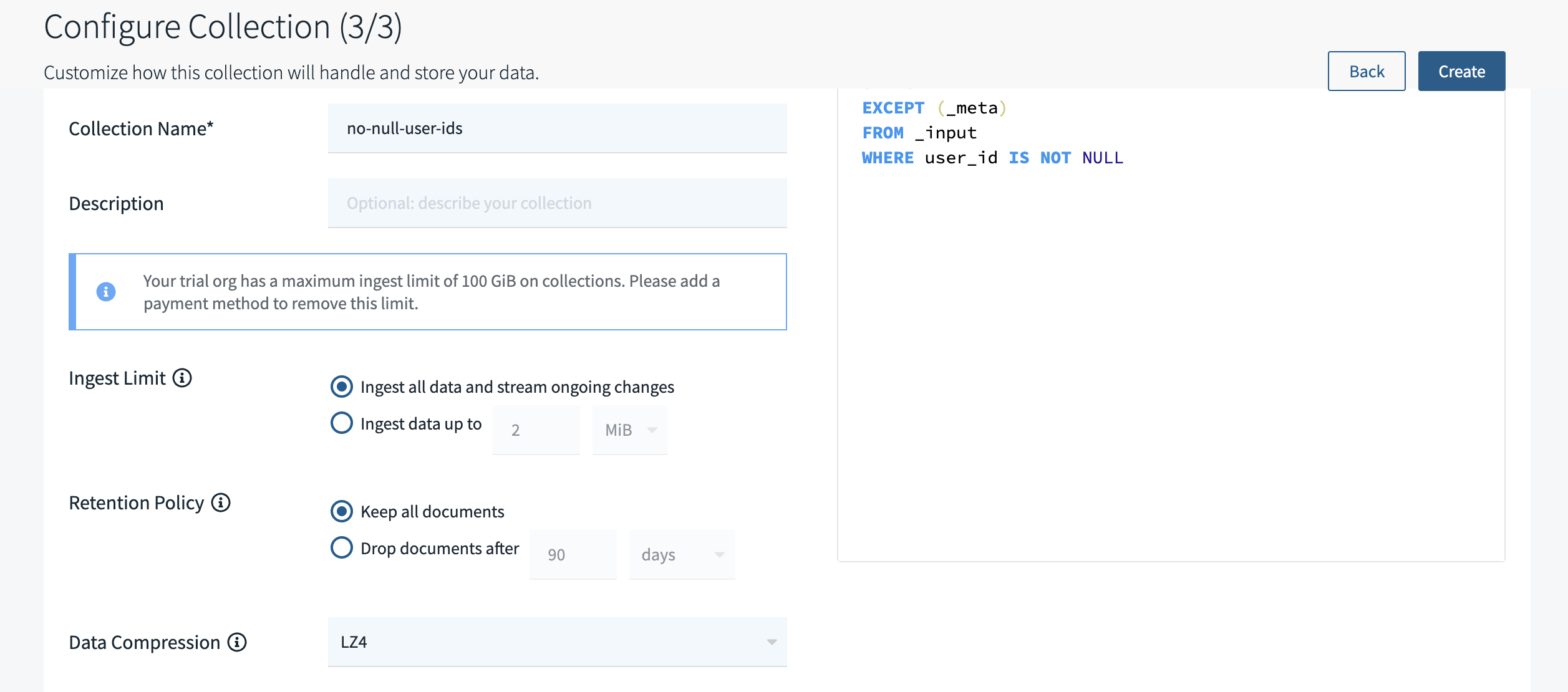Click the Description input field
The width and height of the screenshot is (1568, 692).
557,203
